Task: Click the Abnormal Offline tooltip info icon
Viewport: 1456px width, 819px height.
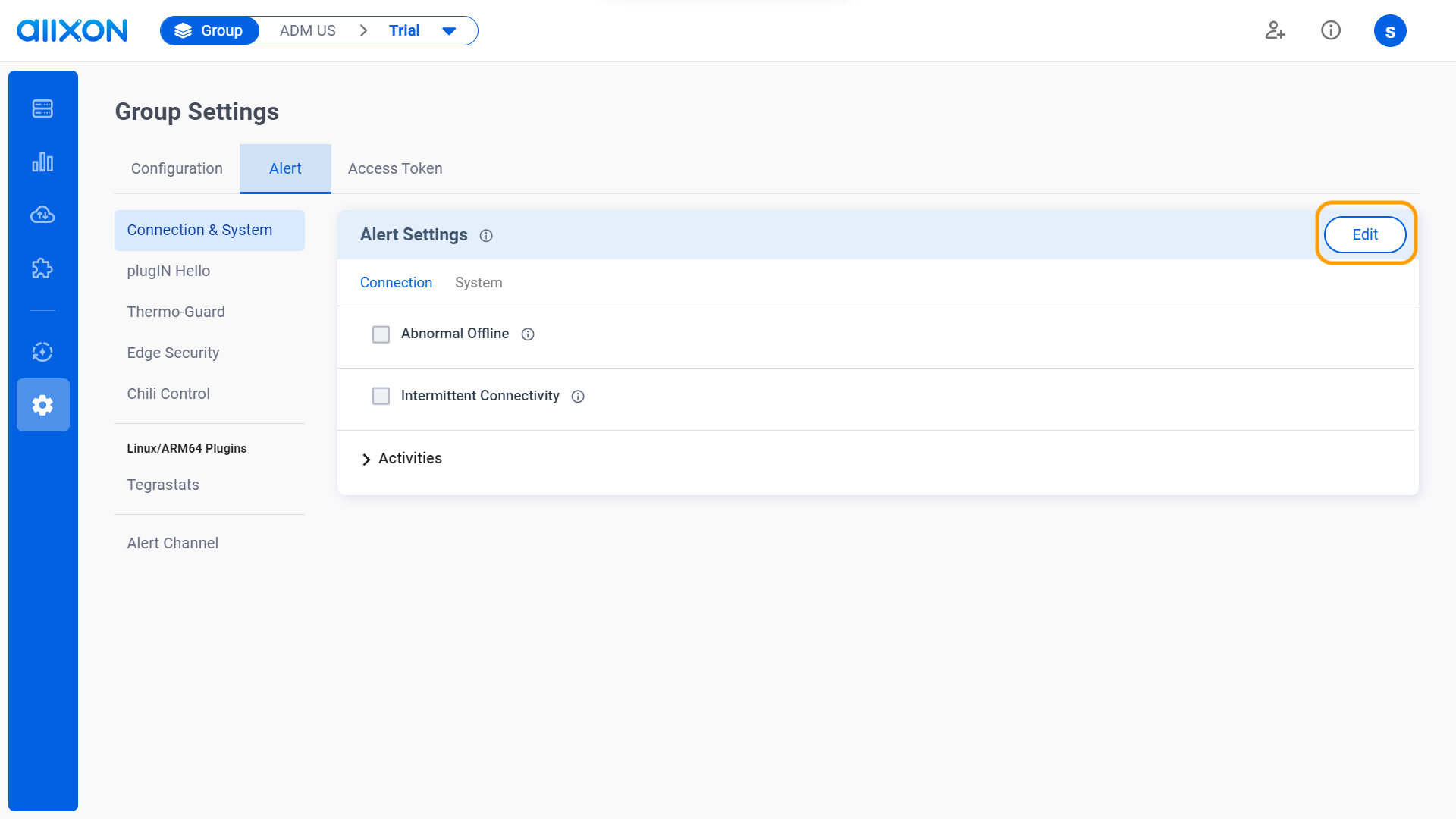Action: pyautogui.click(x=528, y=334)
